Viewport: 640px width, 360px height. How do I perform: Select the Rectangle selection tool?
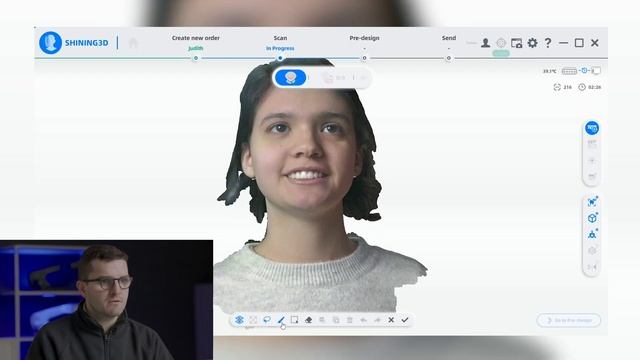click(x=294, y=320)
